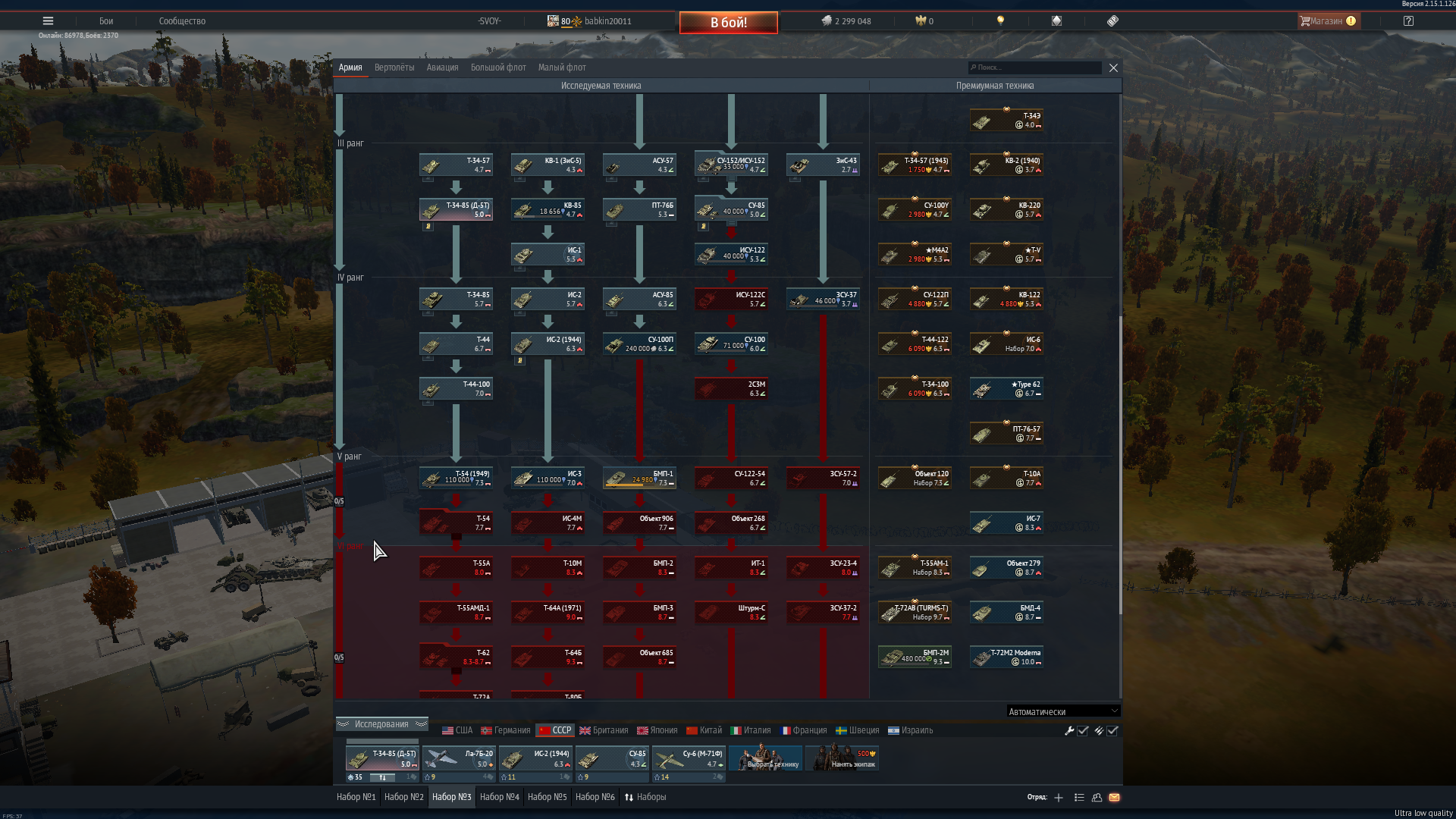Image resolution: width=1456 pixels, height=819 pixels.
Task: Open the Армия tab
Action: (350, 67)
